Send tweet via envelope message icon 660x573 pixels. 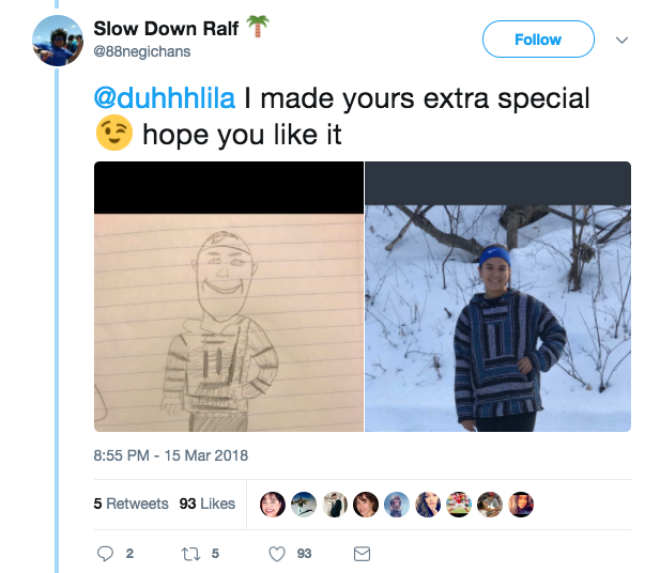click(362, 554)
